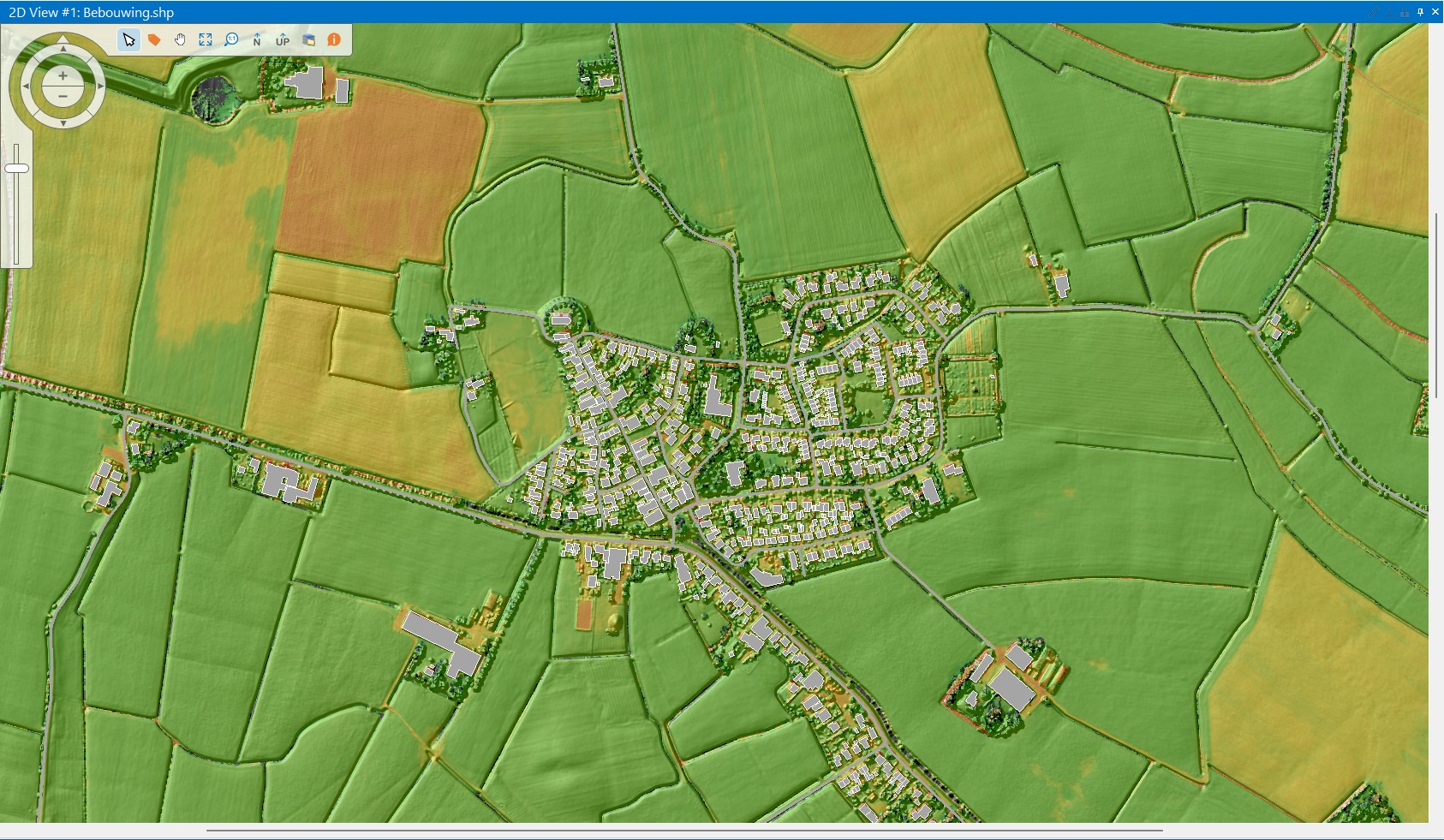Click the zoom level slider handle
Image resolution: width=1444 pixels, height=840 pixels.
pos(16,169)
